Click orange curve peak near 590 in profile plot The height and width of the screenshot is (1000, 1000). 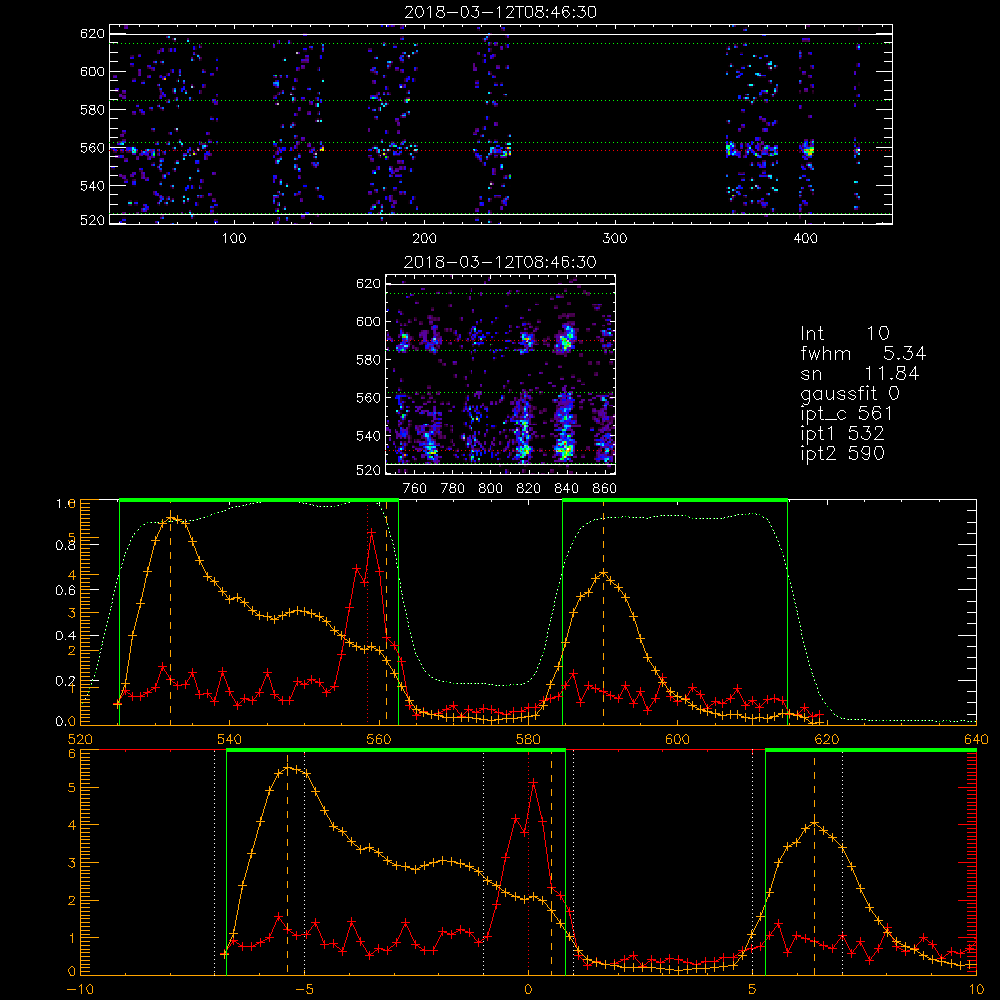[603, 573]
